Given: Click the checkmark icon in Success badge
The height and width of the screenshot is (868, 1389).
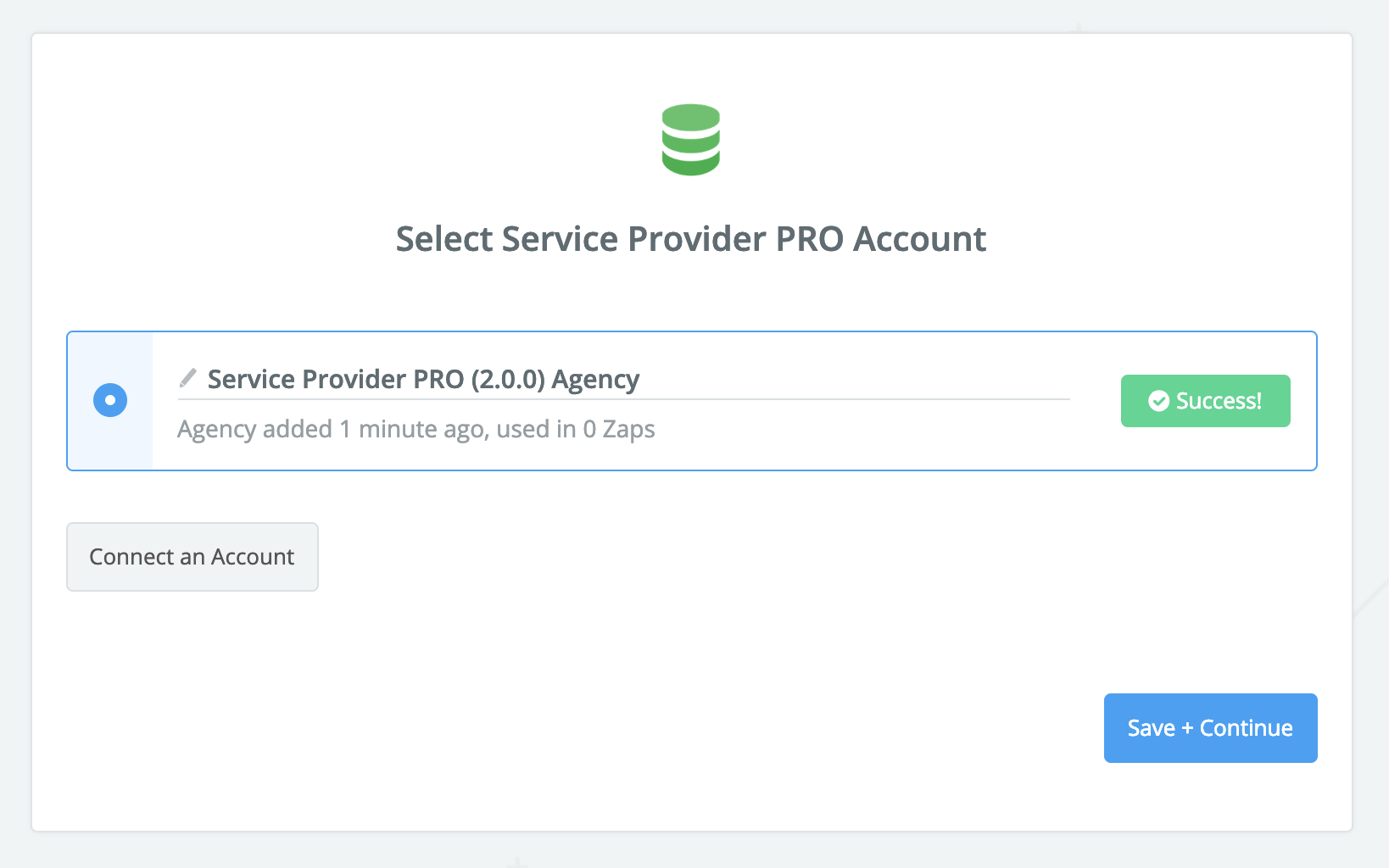Looking at the screenshot, I should (x=1158, y=401).
